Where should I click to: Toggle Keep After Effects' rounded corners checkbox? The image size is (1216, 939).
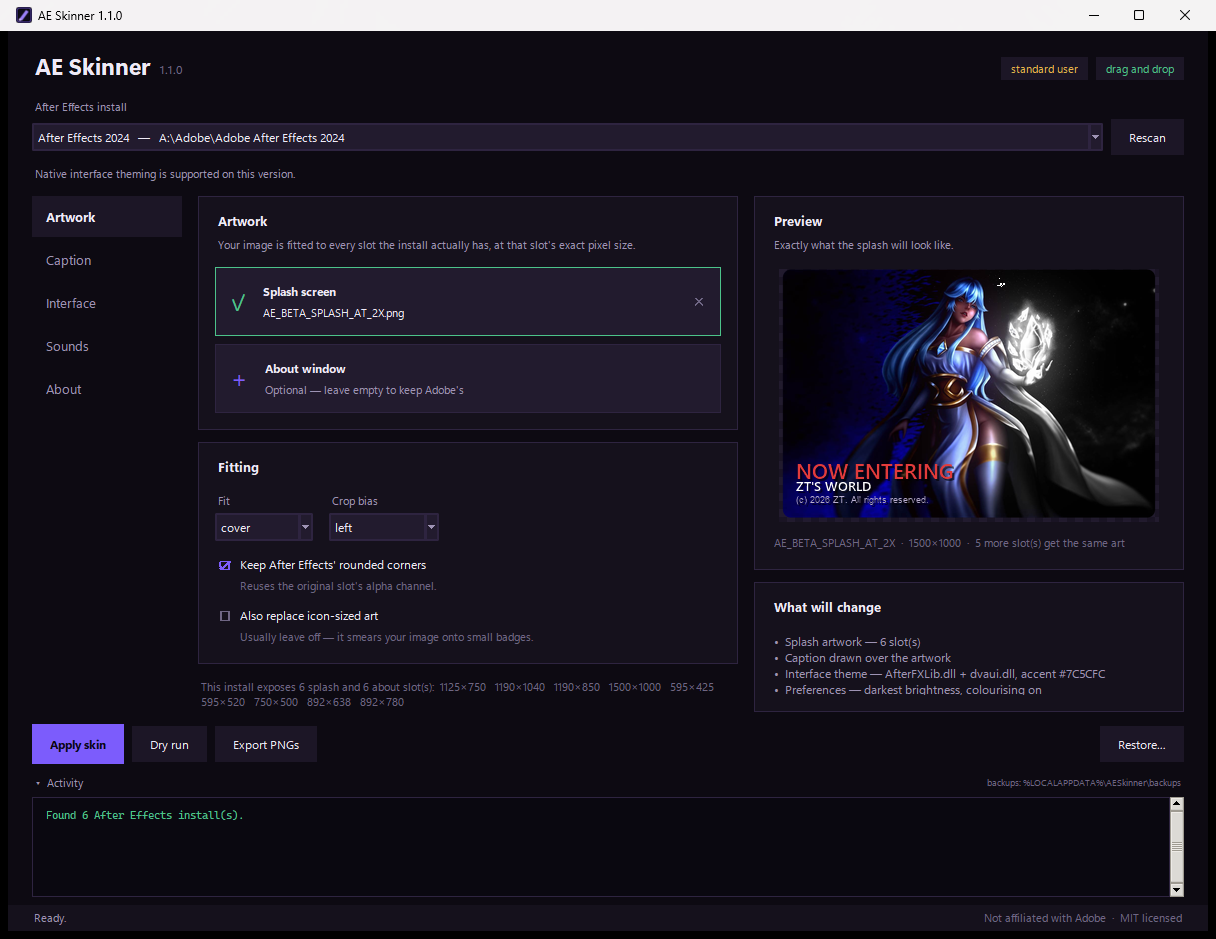click(x=225, y=565)
